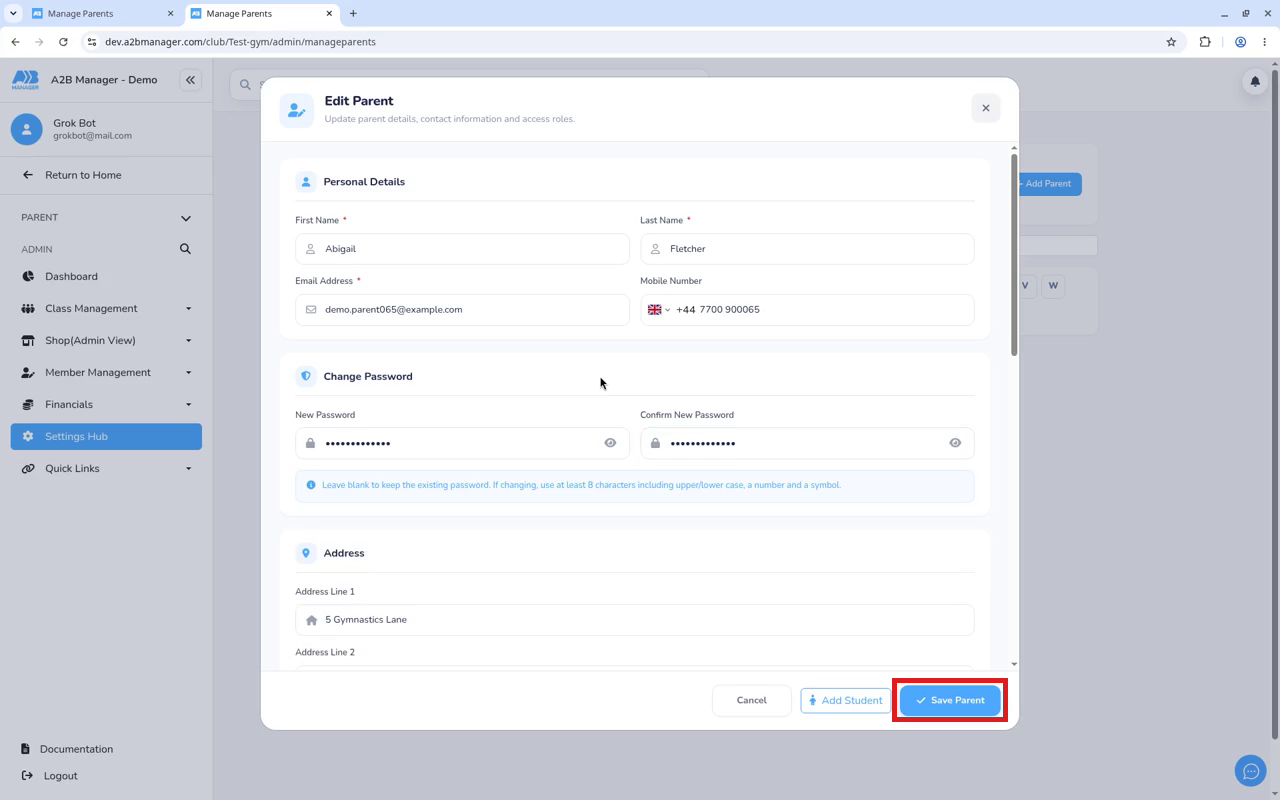
Task: Select letter W filter behind dialog
Action: tap(1053, 286)
